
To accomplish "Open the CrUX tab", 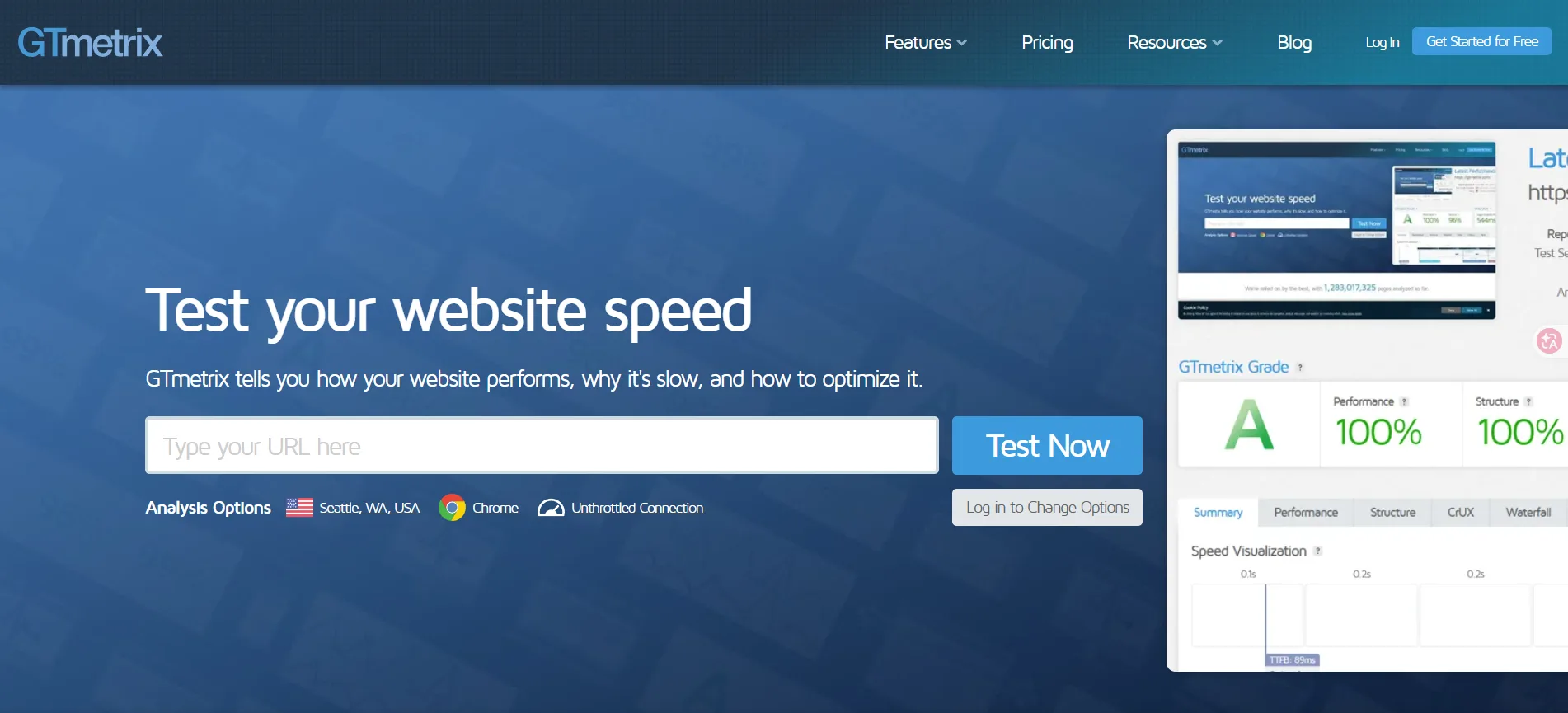I will (1461, 512).
